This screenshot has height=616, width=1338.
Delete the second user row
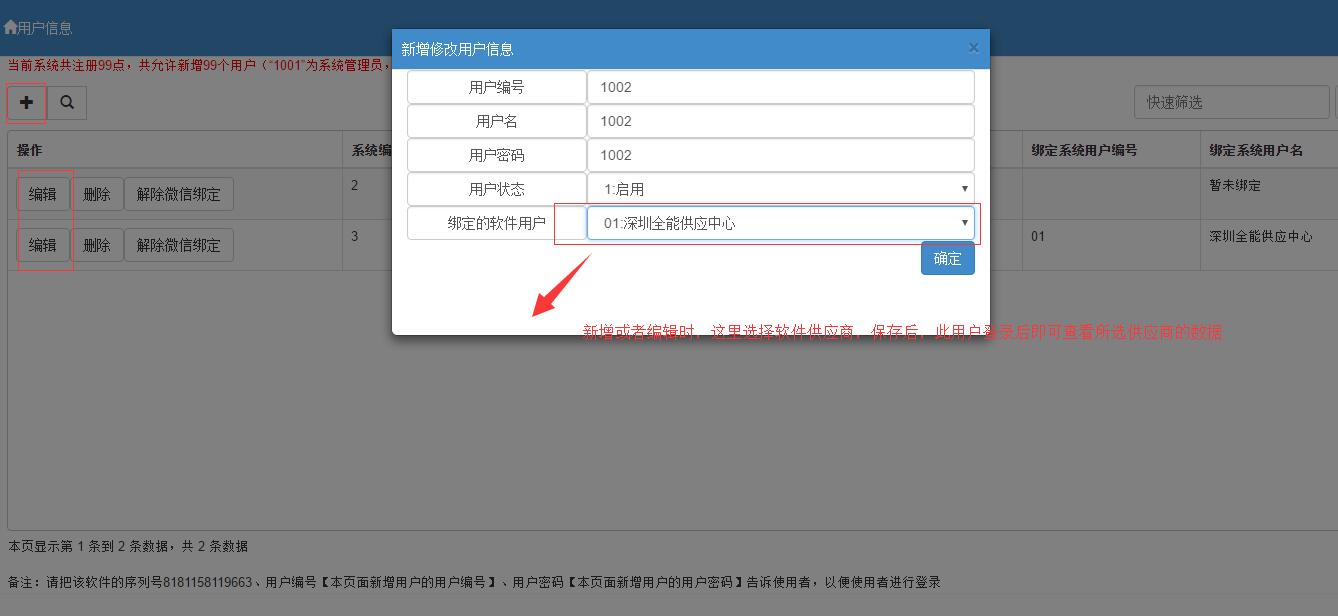(x=97, y=245)
